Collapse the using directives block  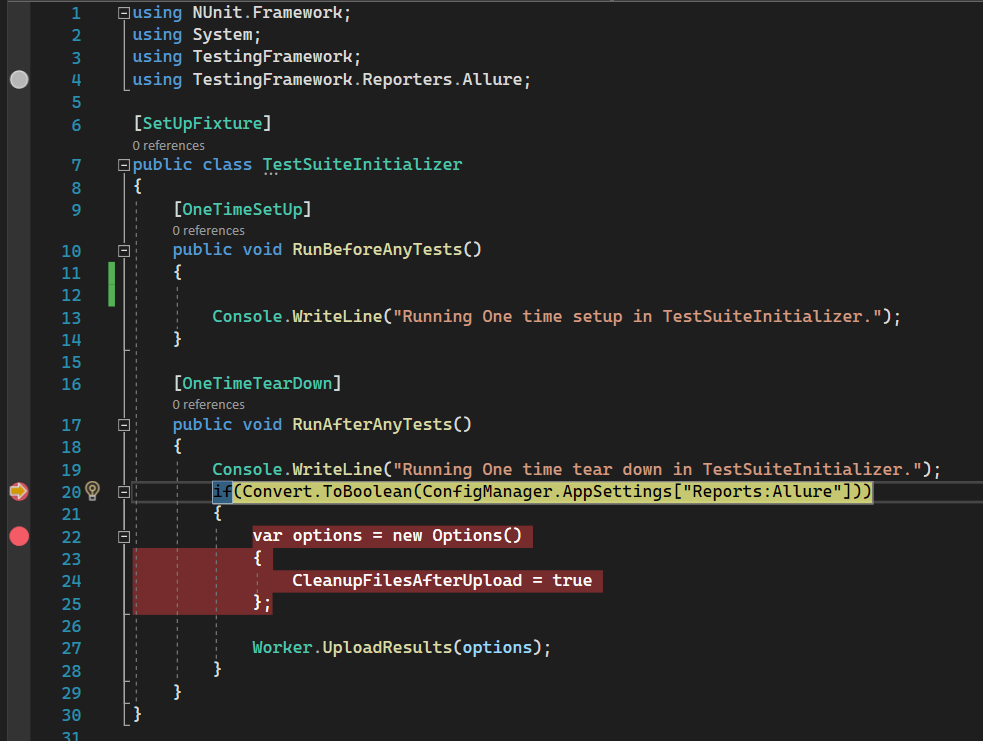coord(124,13)
